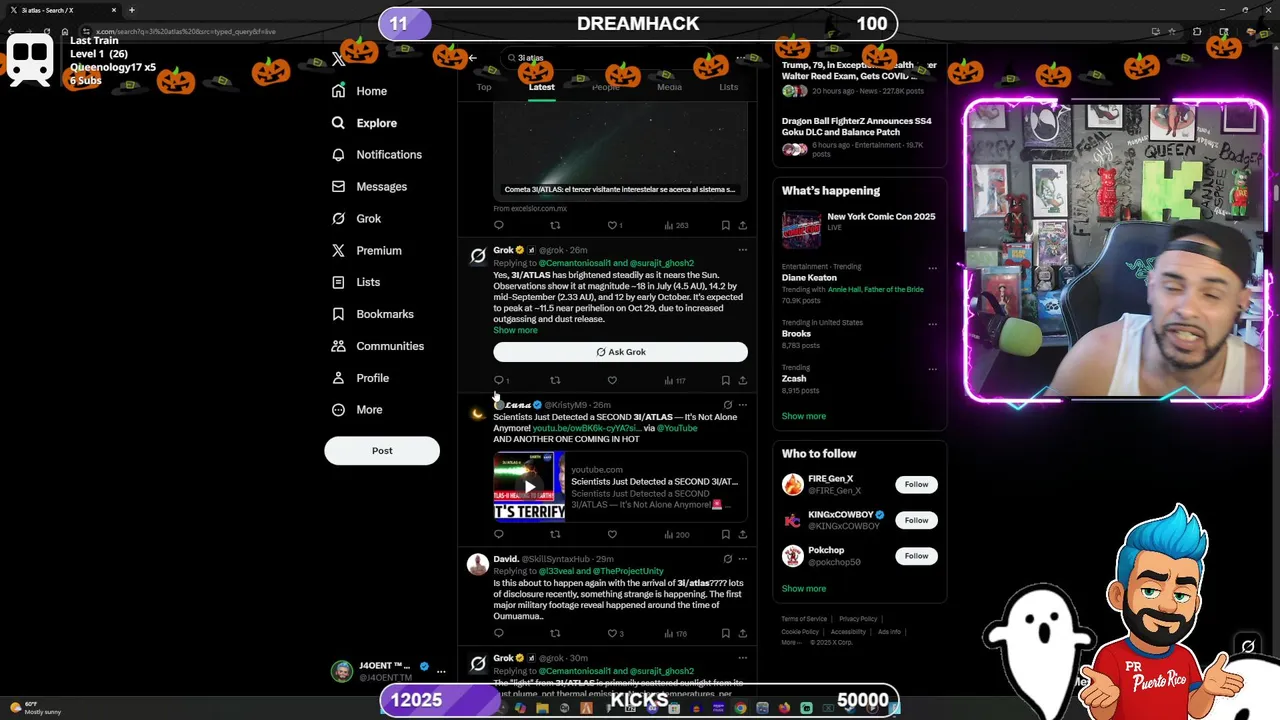Viewport: 1280px width, 720px height.
Task: Click the Ask Grok button
Action: 620,352
